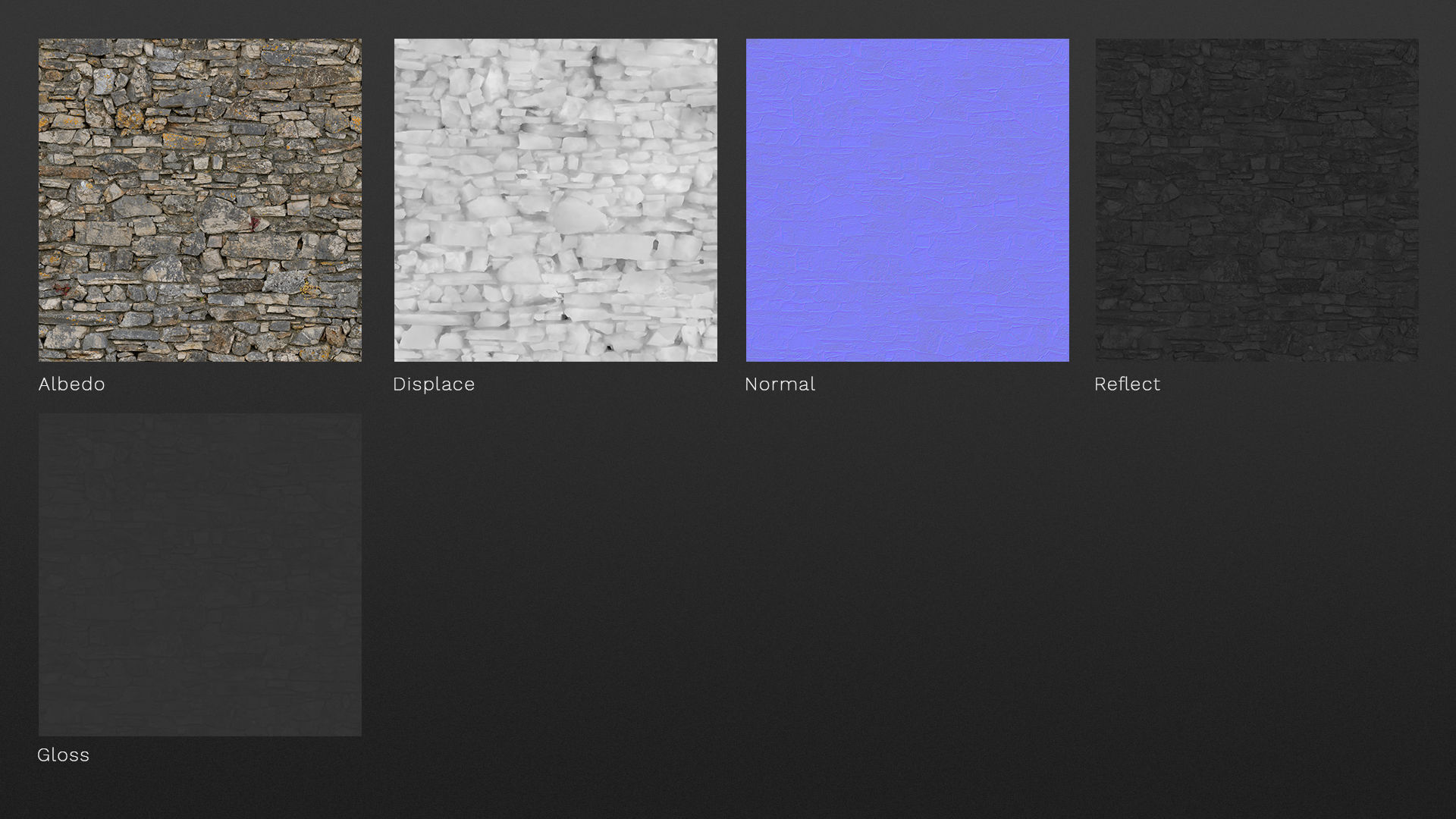
Task: Click the "Displace" label text
Action: [434, 384]
